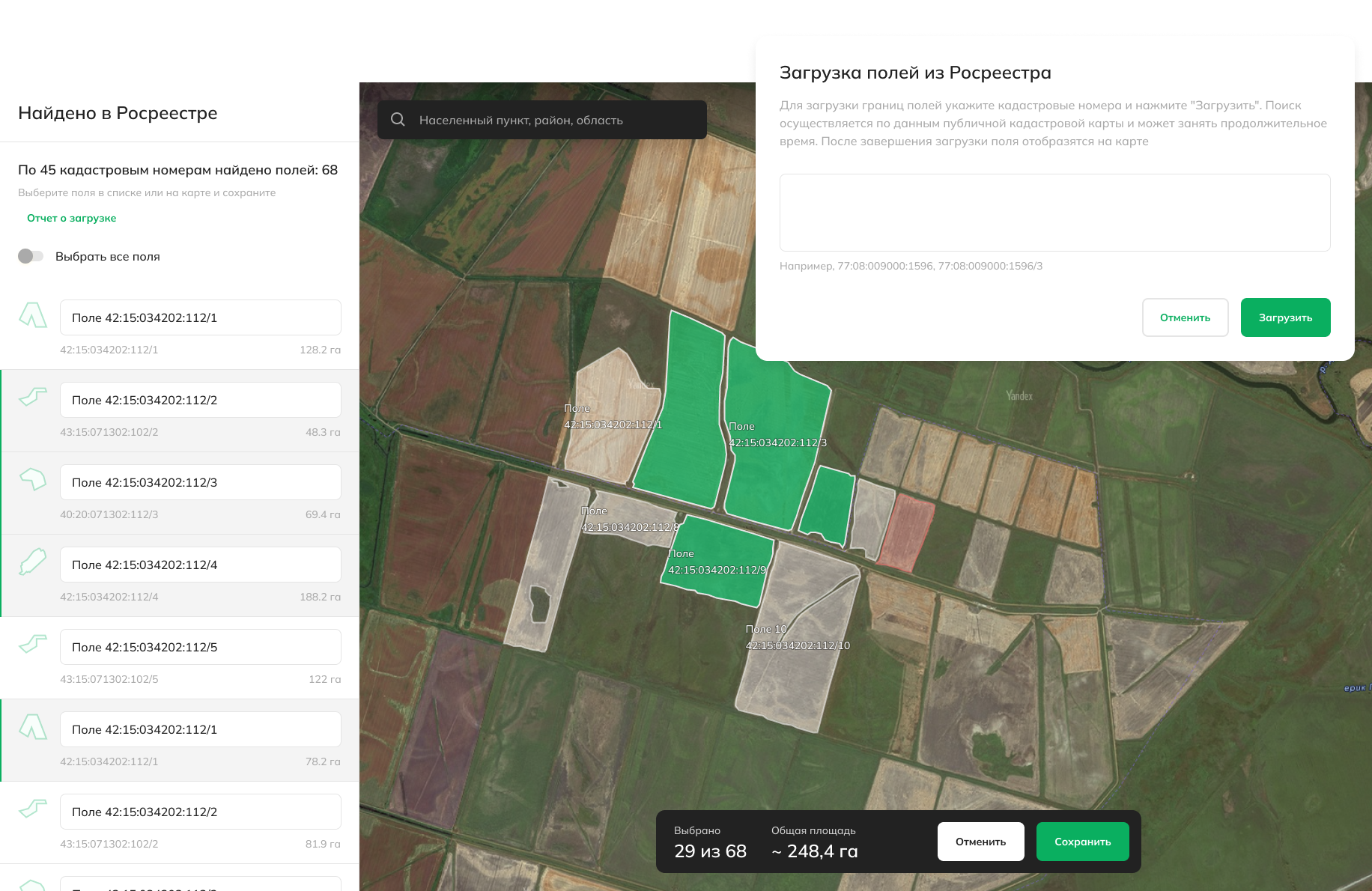
Task: Click shape icon beside field 112/3, 69.4 га
Action: tap(33, 479)
